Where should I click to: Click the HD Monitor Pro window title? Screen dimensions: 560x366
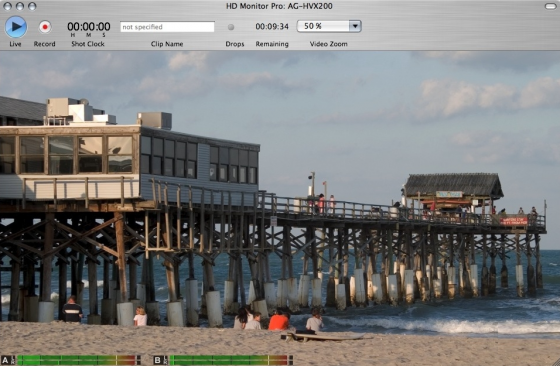click(279, 6)
